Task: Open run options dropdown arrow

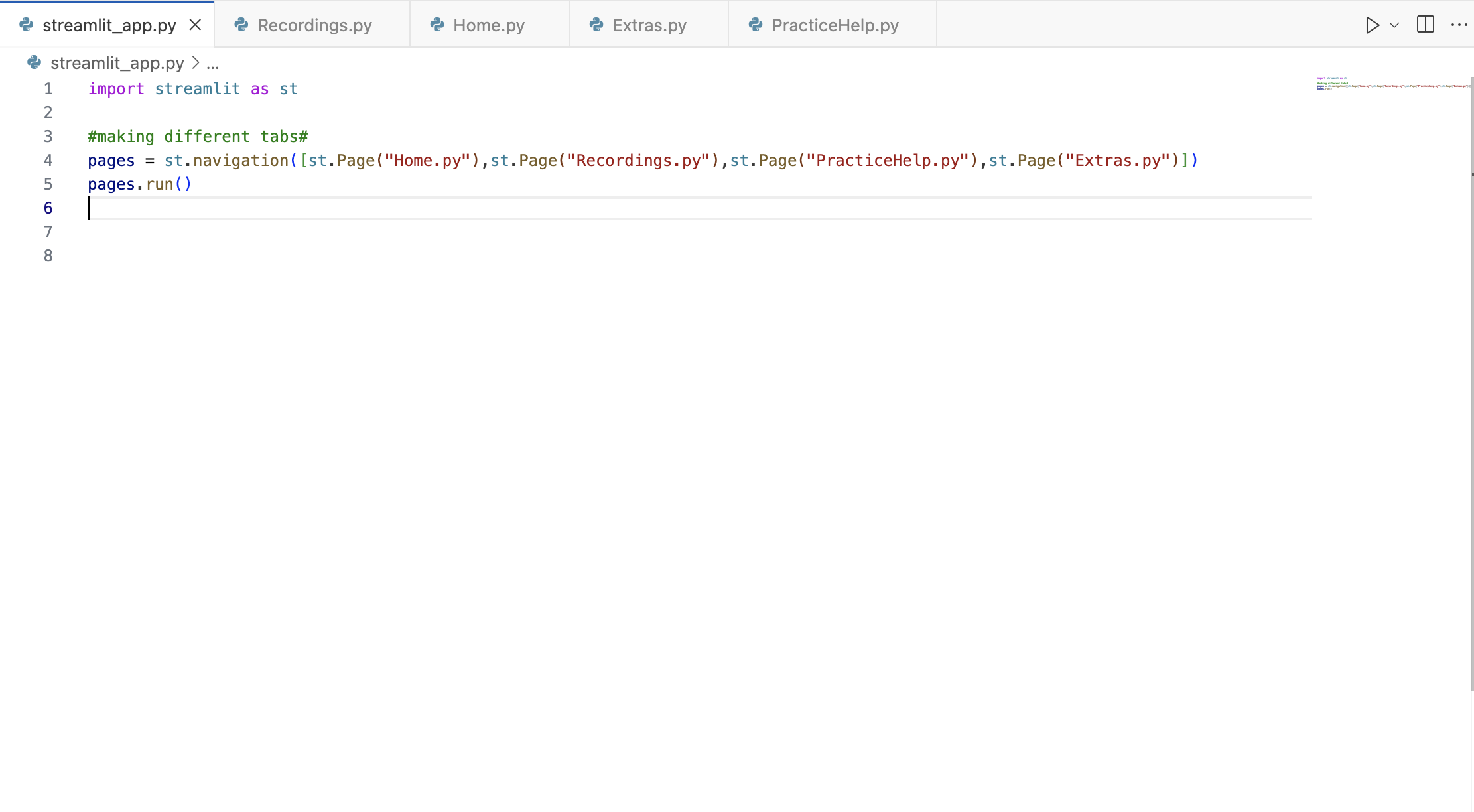Action: [1394, 25]
